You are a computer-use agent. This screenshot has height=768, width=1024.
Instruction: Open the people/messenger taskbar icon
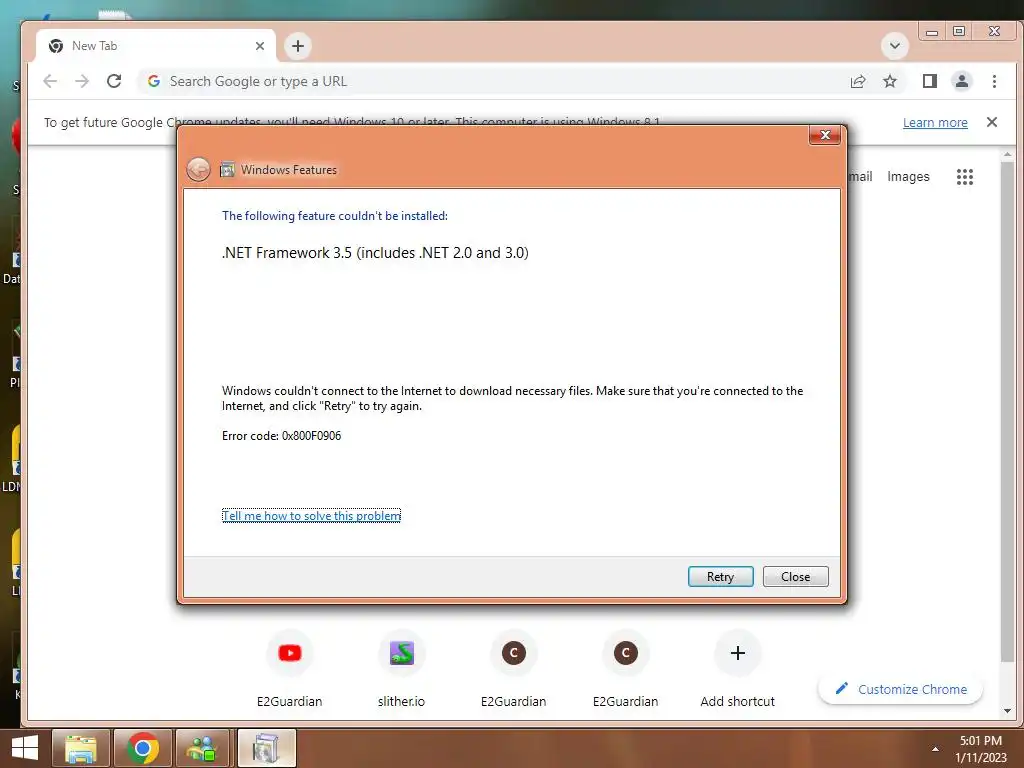click(x=201, y=748)
